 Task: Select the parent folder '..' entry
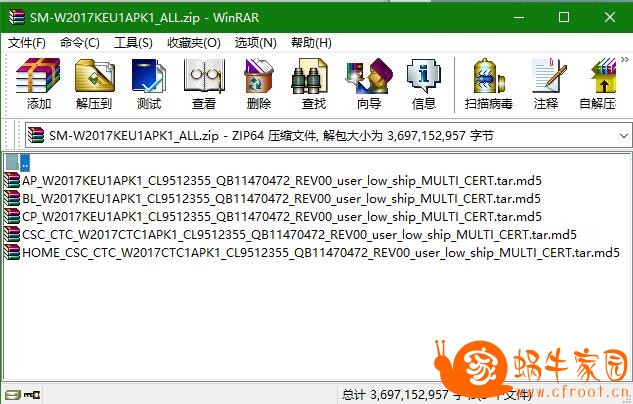[x=17, y=163]
